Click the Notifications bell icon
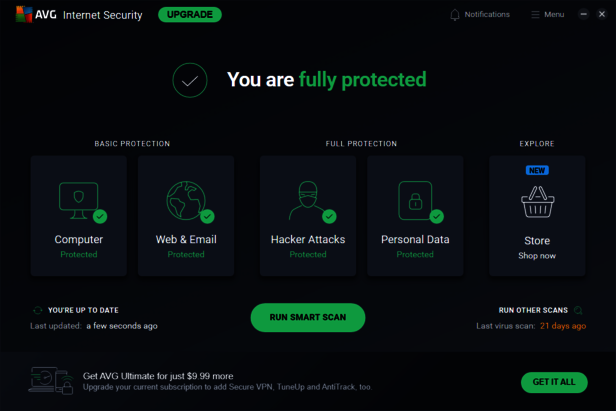Image resolution: width=616 pixels, height=411 pixels. 455,15
